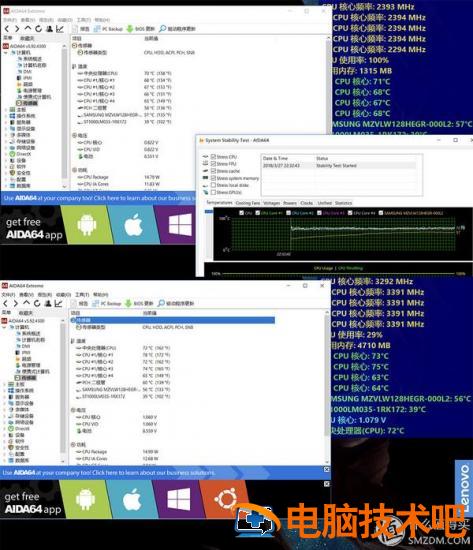Image resolution: width=473 pixels, height=550 pixels.
Task: Expand 主板 node in lower window tree
Action: (x=5, y=384)
